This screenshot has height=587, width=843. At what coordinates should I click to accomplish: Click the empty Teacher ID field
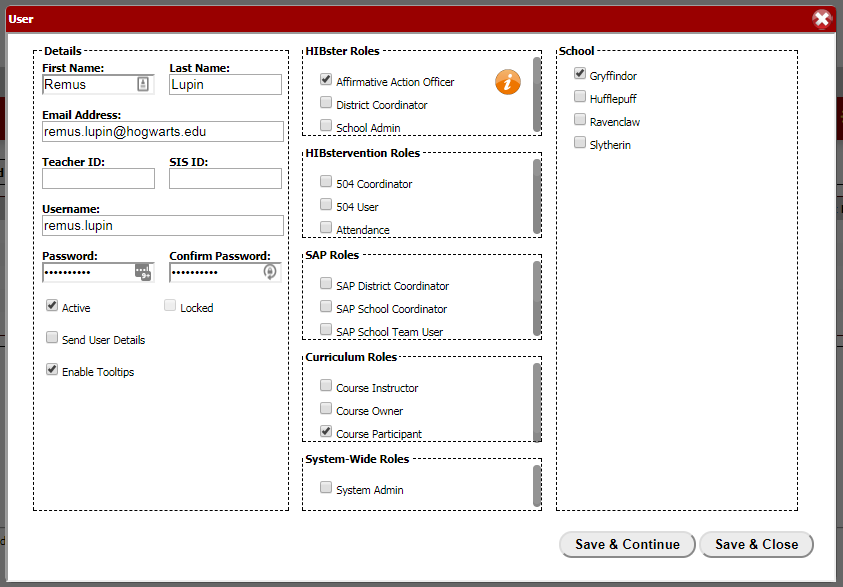[x=98, y=178]
